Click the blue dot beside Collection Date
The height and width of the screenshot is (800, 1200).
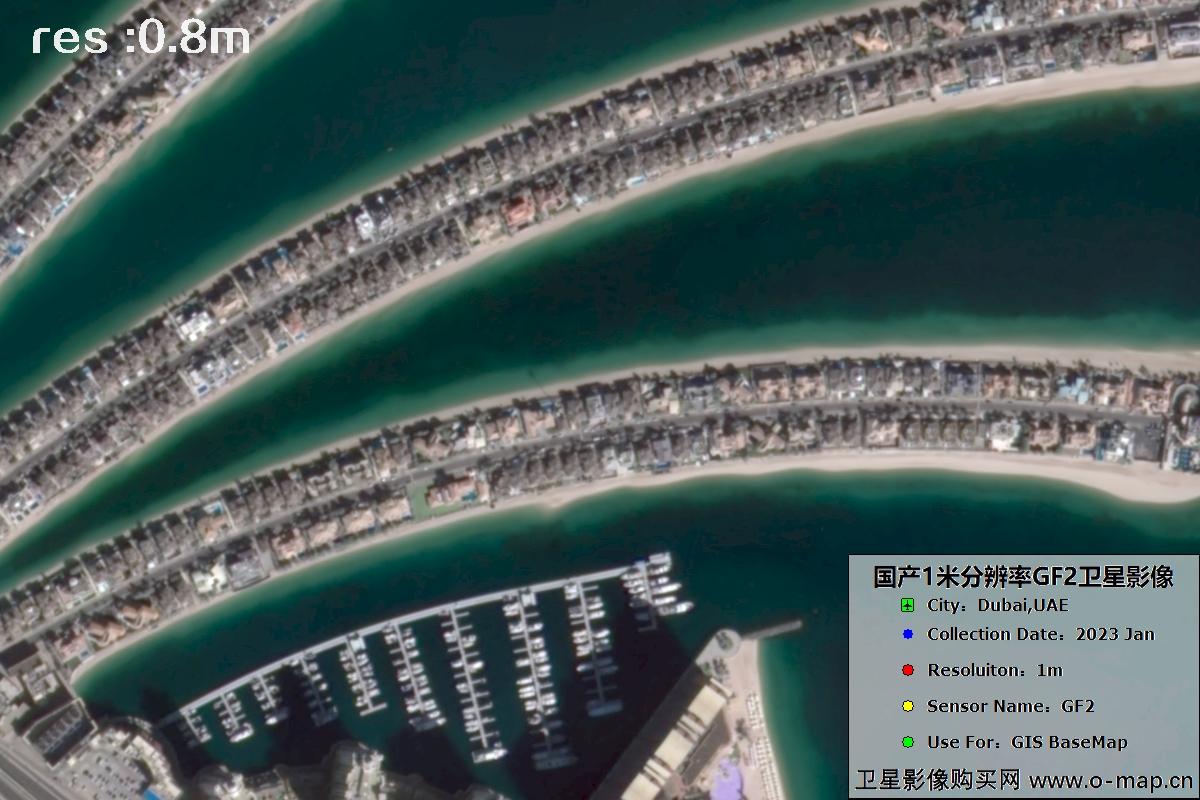(x=907, y=635)
